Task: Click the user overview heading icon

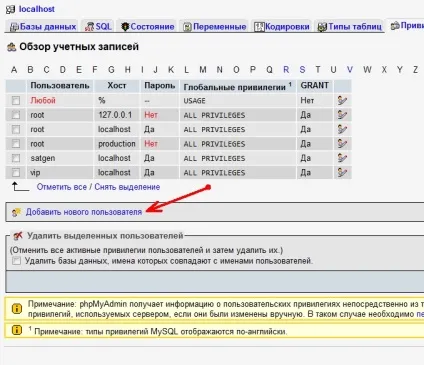Action: click(11, 47)
